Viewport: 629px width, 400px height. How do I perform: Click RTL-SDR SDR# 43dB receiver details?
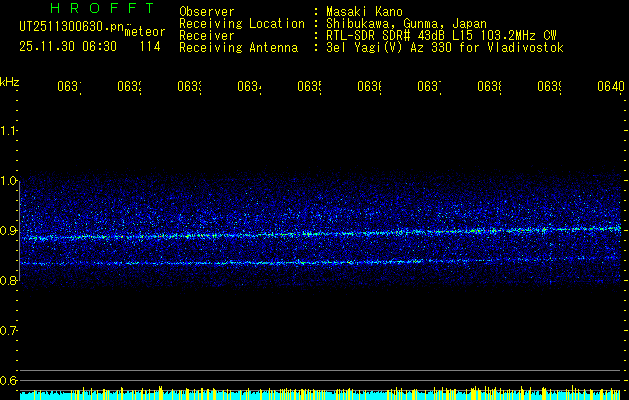tap(441, 36)
